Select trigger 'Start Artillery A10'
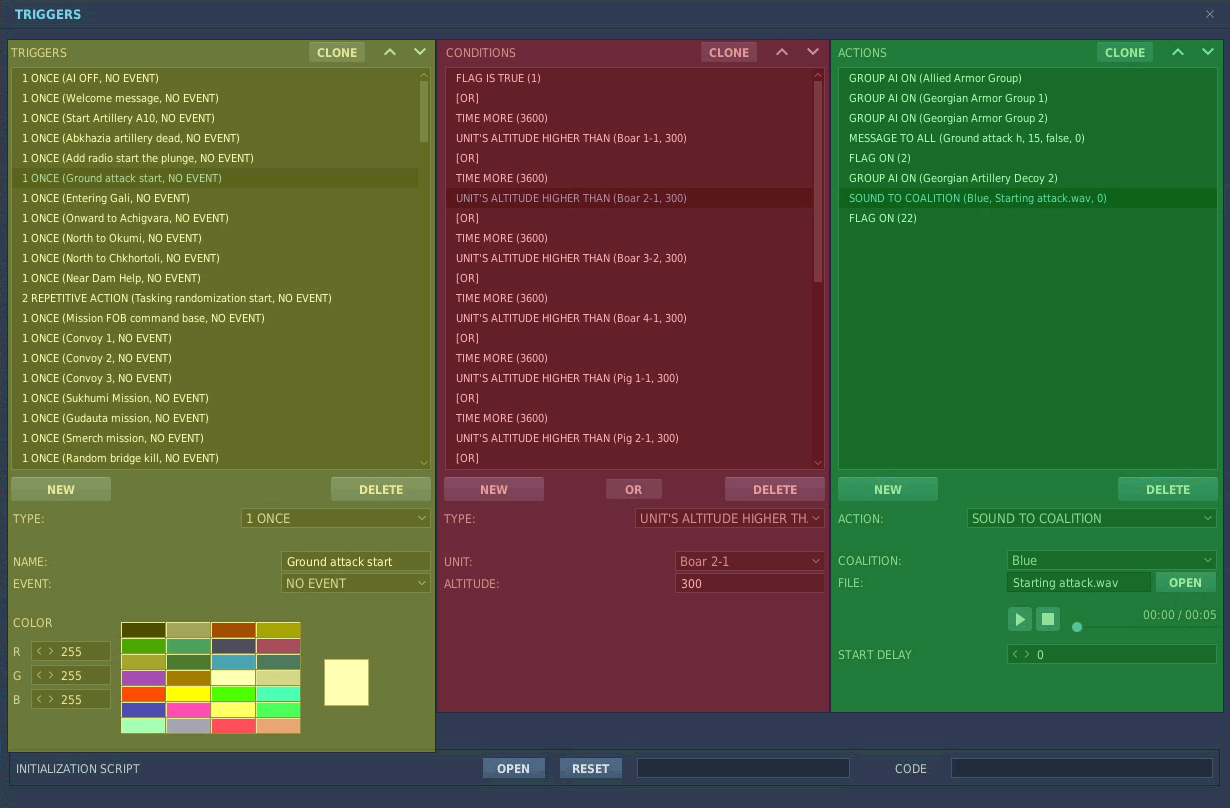Screen dimensions: 1230x808 click(215, 118)
